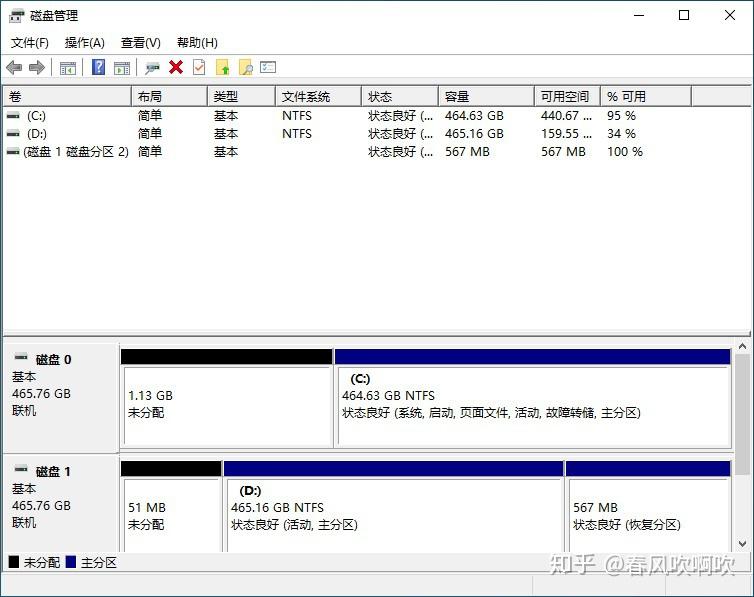Image resolution: width=754 pixels, height=597 pixels.
Task: Select the (D:) volume row
Action: click(x=346, y=134)
